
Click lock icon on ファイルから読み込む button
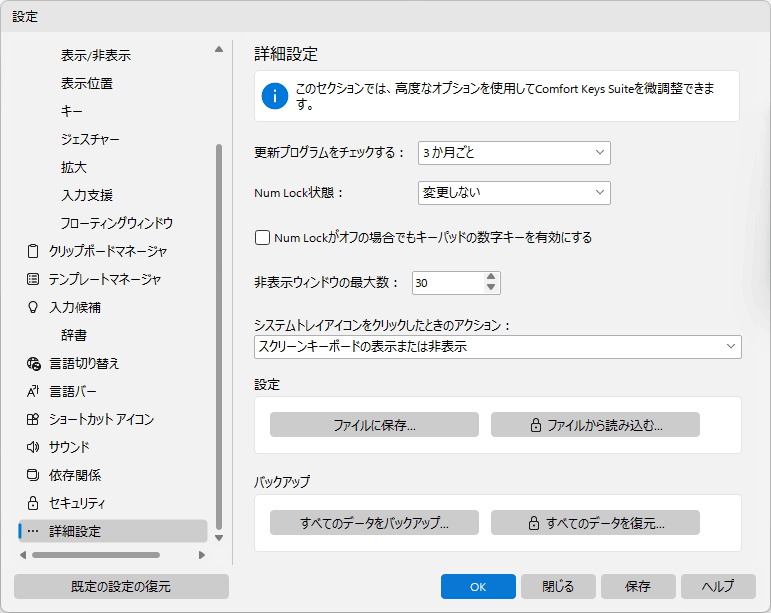coord(535,425)
